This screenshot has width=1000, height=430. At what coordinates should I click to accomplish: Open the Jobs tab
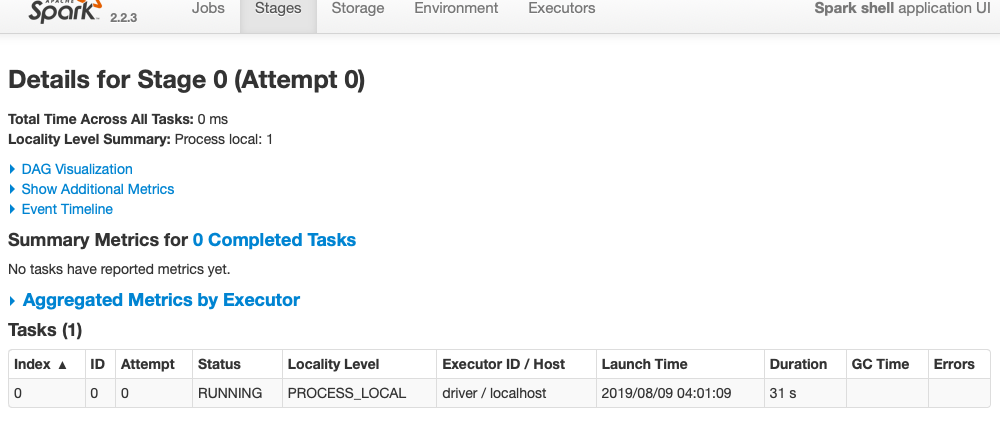point(208,8)
